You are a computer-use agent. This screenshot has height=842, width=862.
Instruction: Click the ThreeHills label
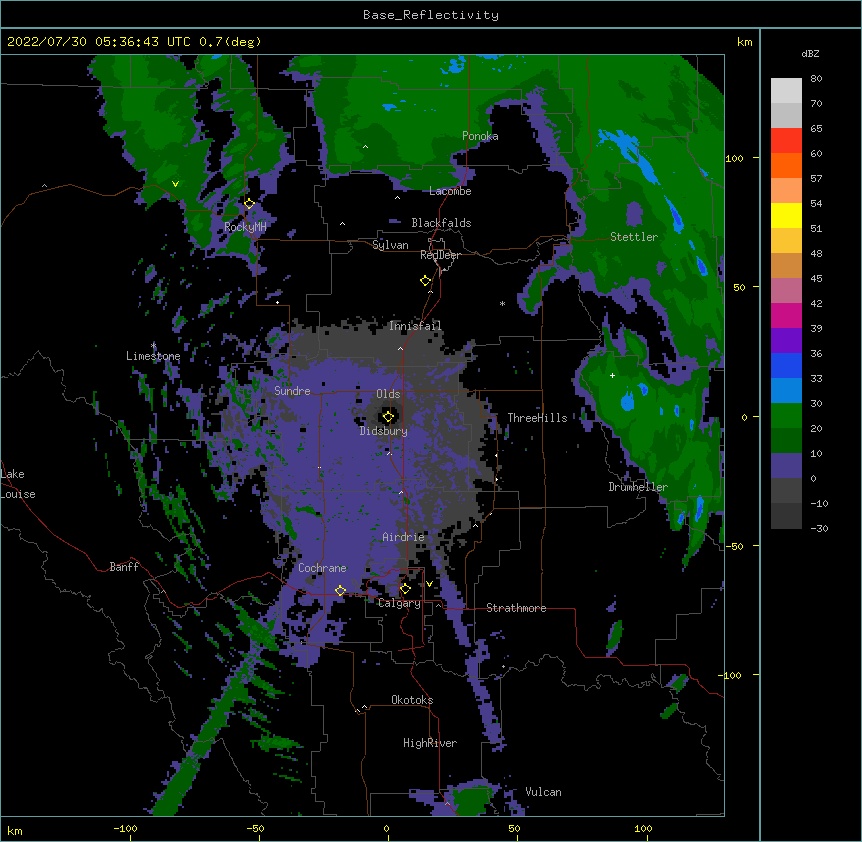(x=538, y=418)
